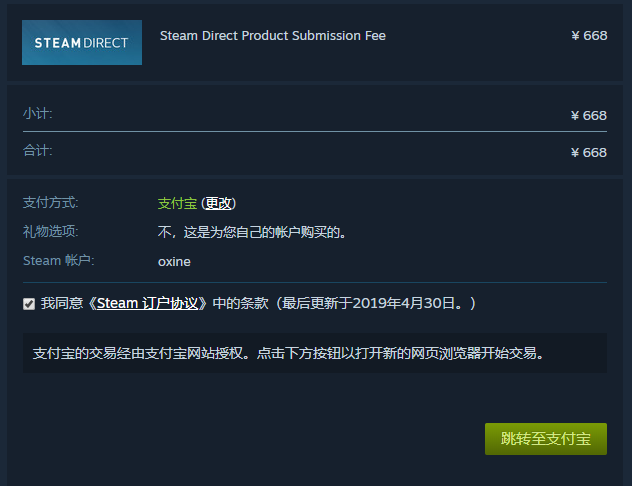Viewport: 632px width, 486px height.
Task: Click the account name oxine
Action: pyautogui.click(x=174, y=262)
